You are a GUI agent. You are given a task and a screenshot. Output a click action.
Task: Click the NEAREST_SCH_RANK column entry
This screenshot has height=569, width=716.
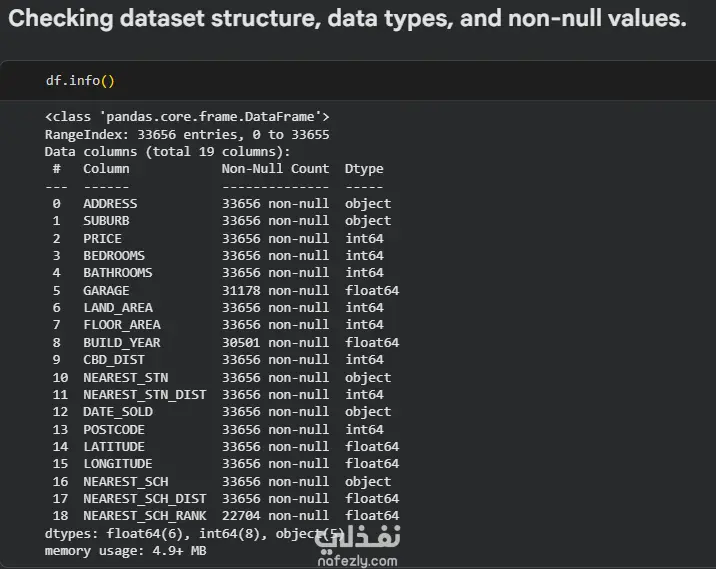pyautogui.click(x=144, y=516)
